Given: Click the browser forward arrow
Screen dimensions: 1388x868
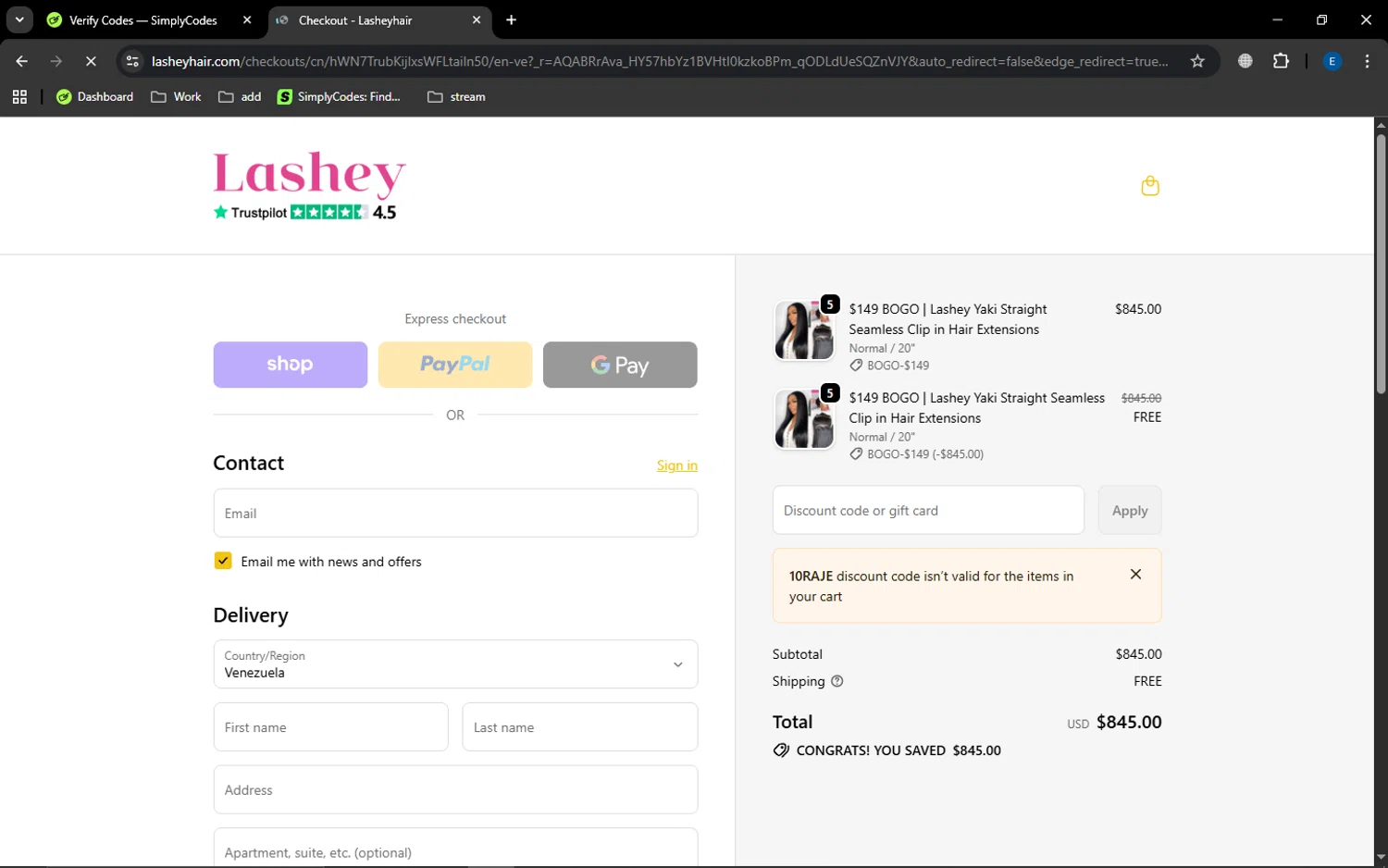Looking at the screenshot, I should [x=56, y=61].
